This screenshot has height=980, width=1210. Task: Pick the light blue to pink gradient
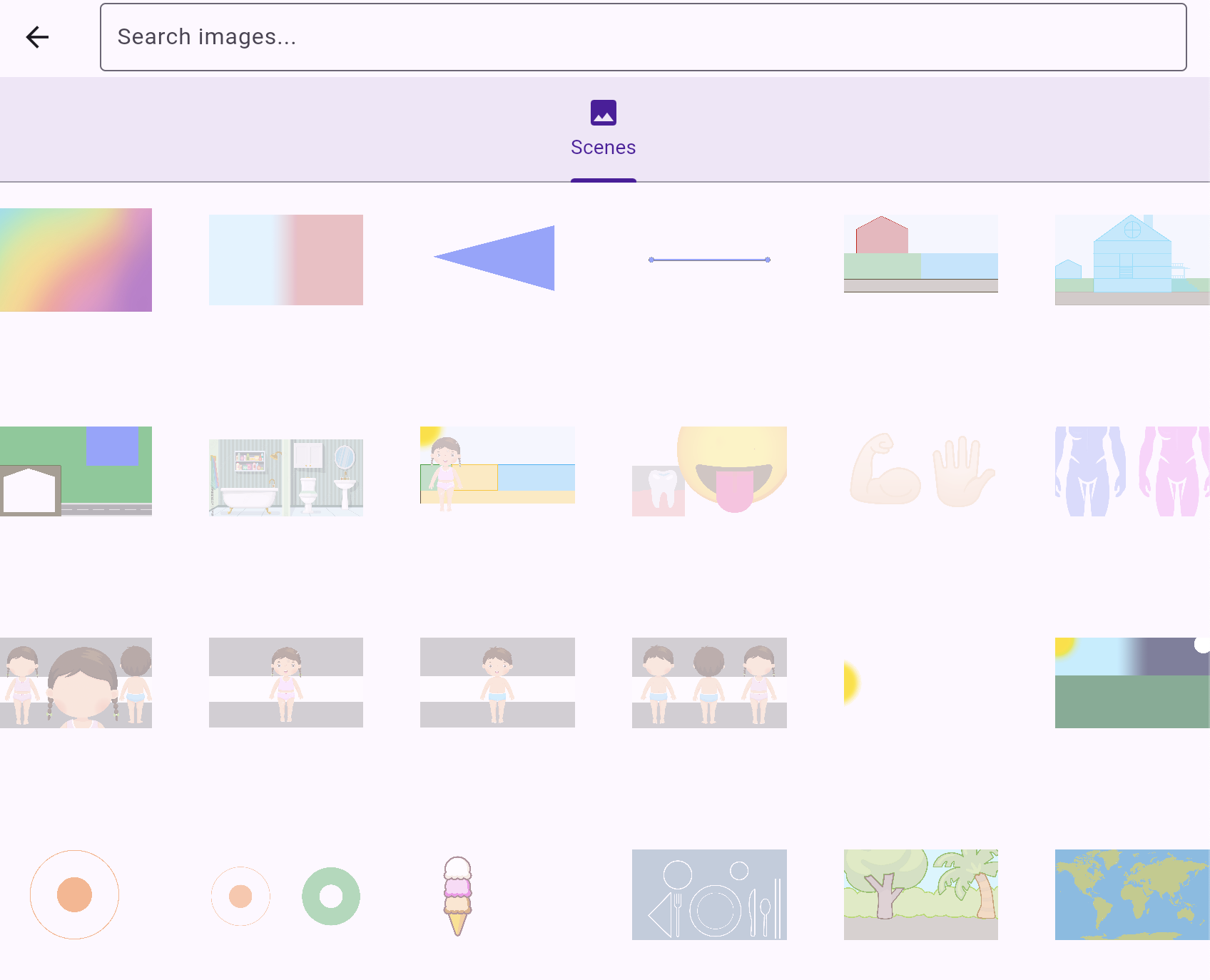point(286,260)
